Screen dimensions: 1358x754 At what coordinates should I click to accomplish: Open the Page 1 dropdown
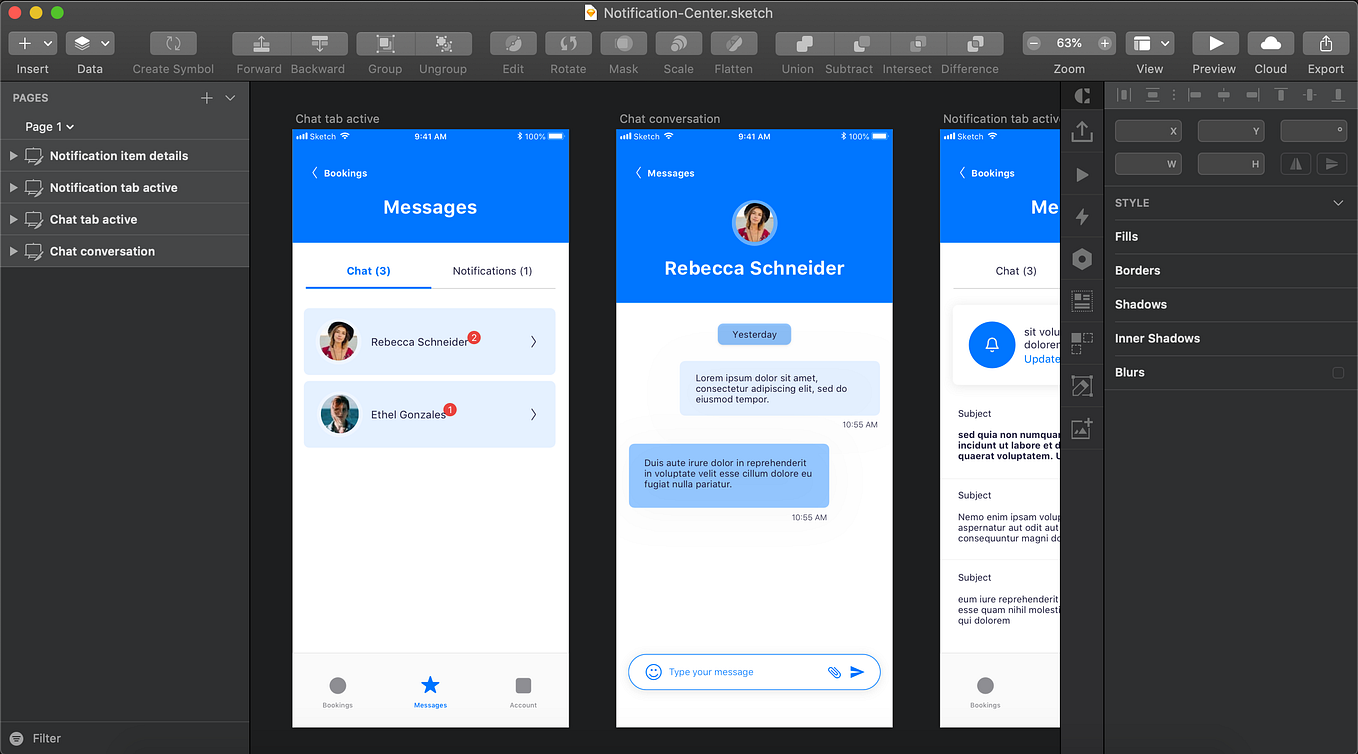pyautogui.click(x=50, y=127)
